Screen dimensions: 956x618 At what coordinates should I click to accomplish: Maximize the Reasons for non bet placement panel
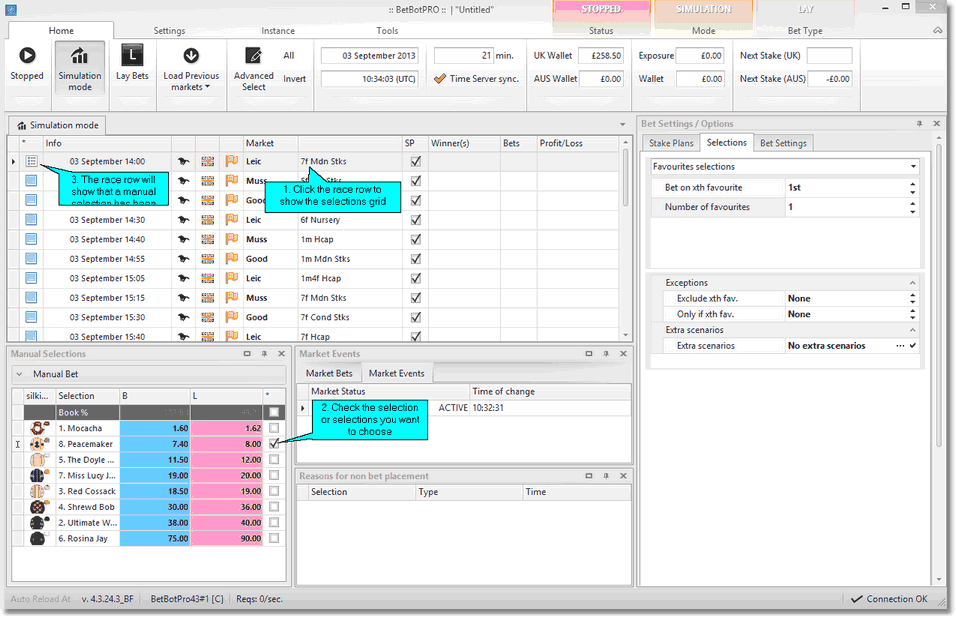coord(589,475)
